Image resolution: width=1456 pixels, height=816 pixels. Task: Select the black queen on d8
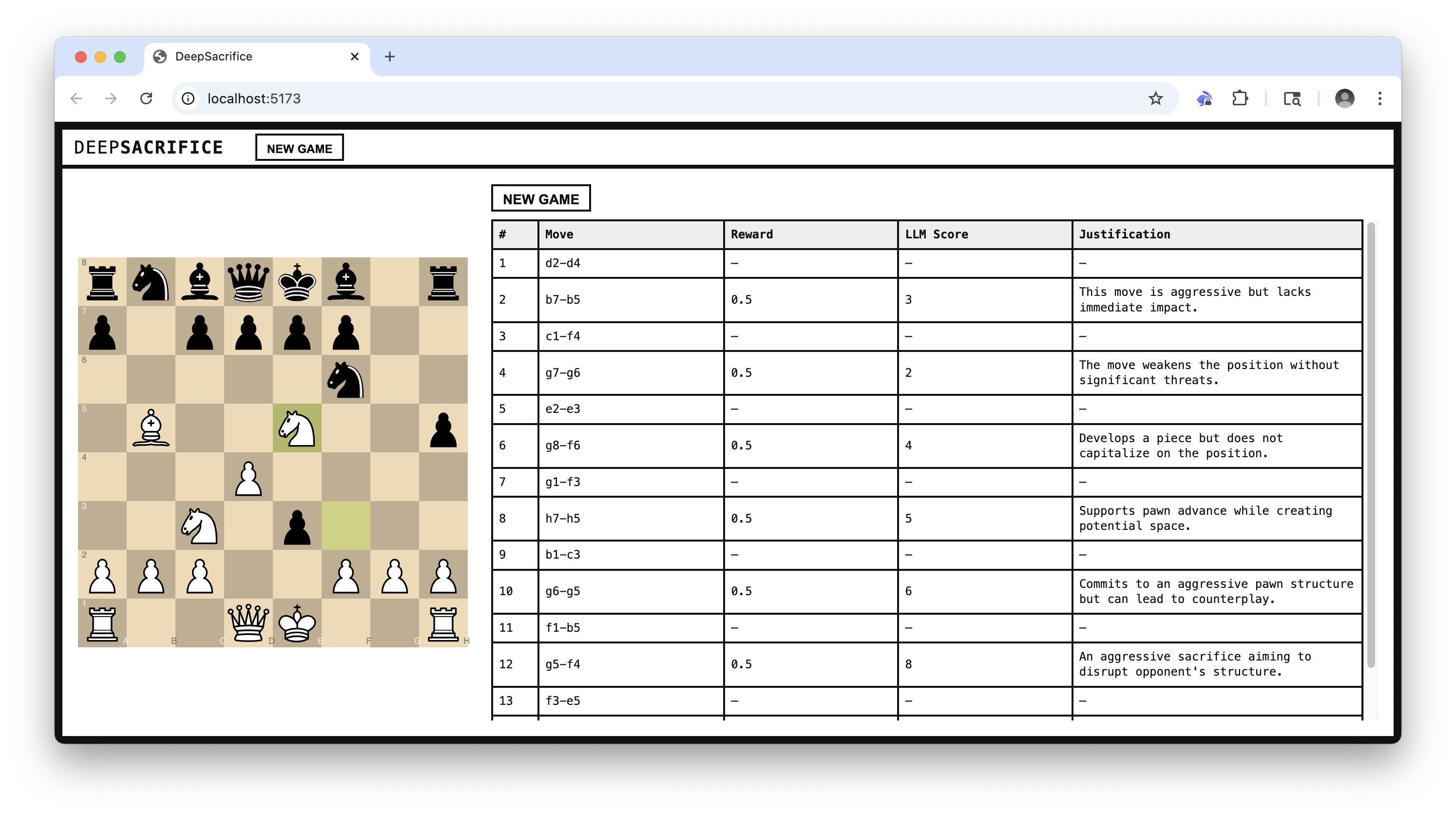pos(248,282)
